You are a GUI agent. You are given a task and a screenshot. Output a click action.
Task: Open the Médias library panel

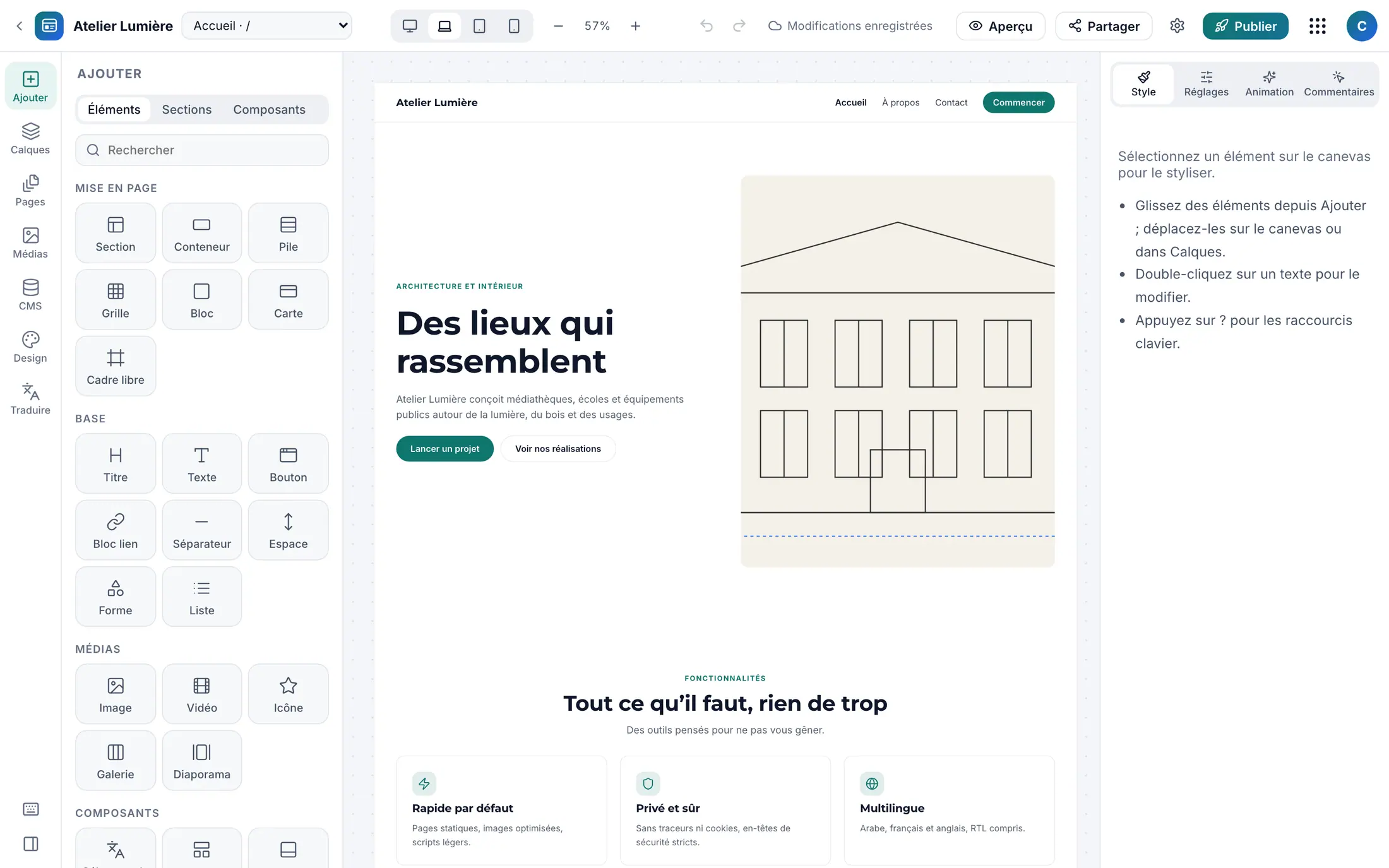30,243
